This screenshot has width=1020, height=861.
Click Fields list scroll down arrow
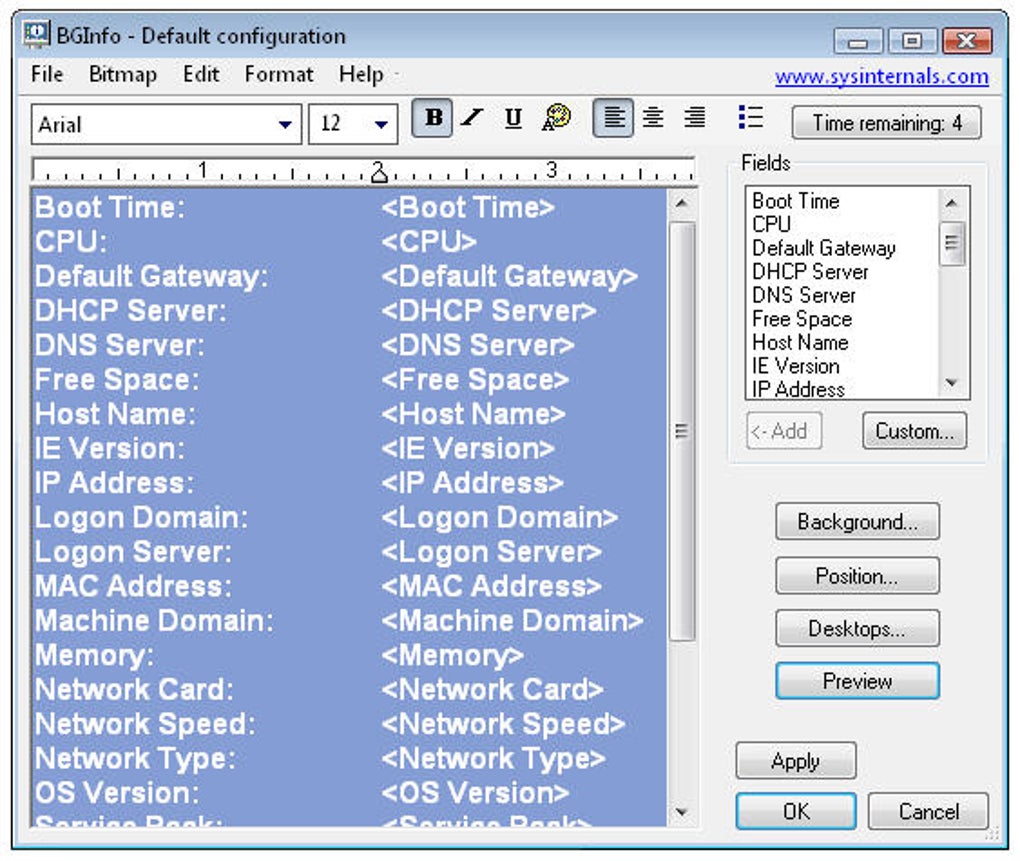coord(952,383)
